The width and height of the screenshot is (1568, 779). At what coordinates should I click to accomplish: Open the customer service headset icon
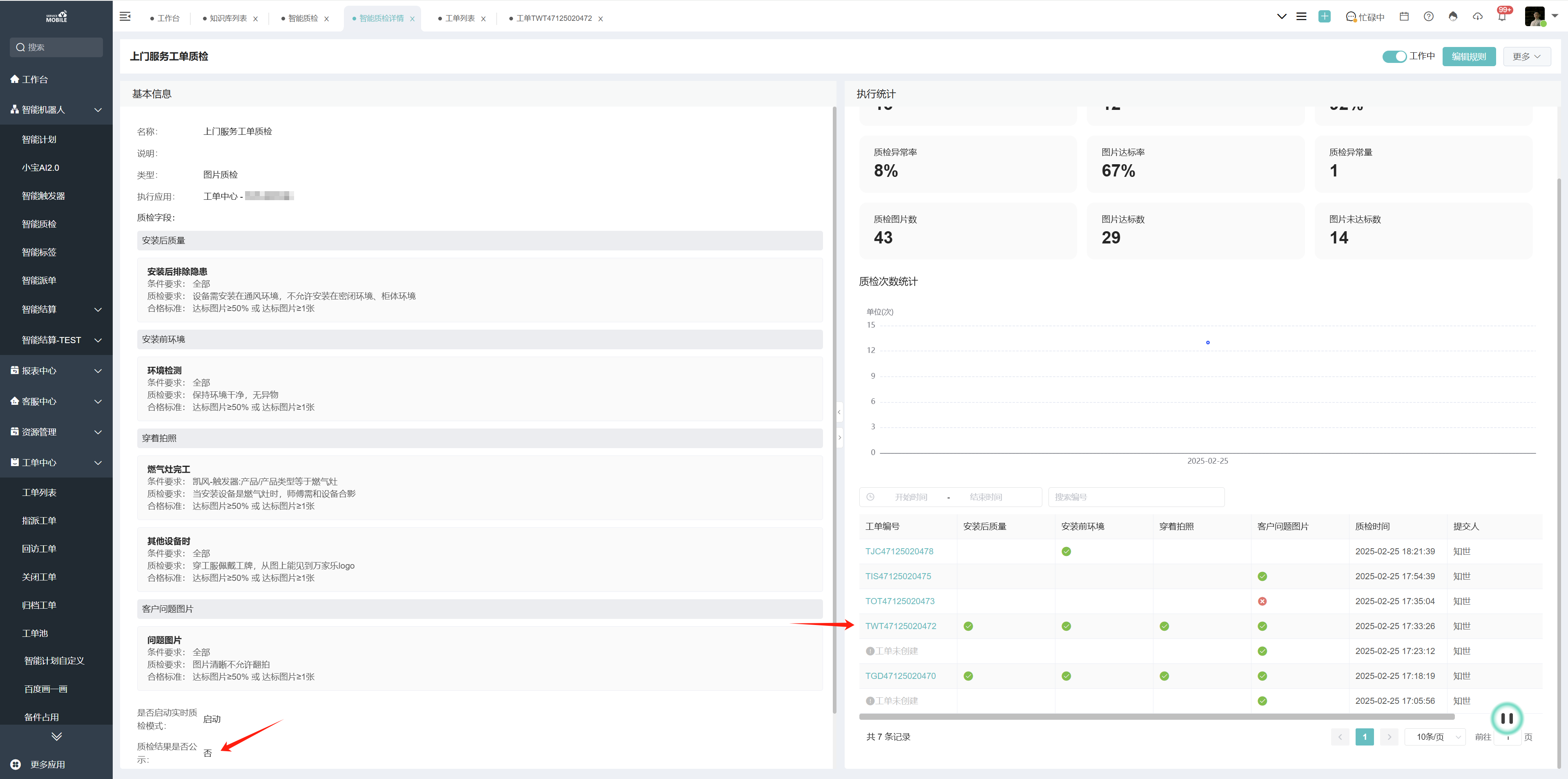pyautogui.click(x=1452, y=16)
